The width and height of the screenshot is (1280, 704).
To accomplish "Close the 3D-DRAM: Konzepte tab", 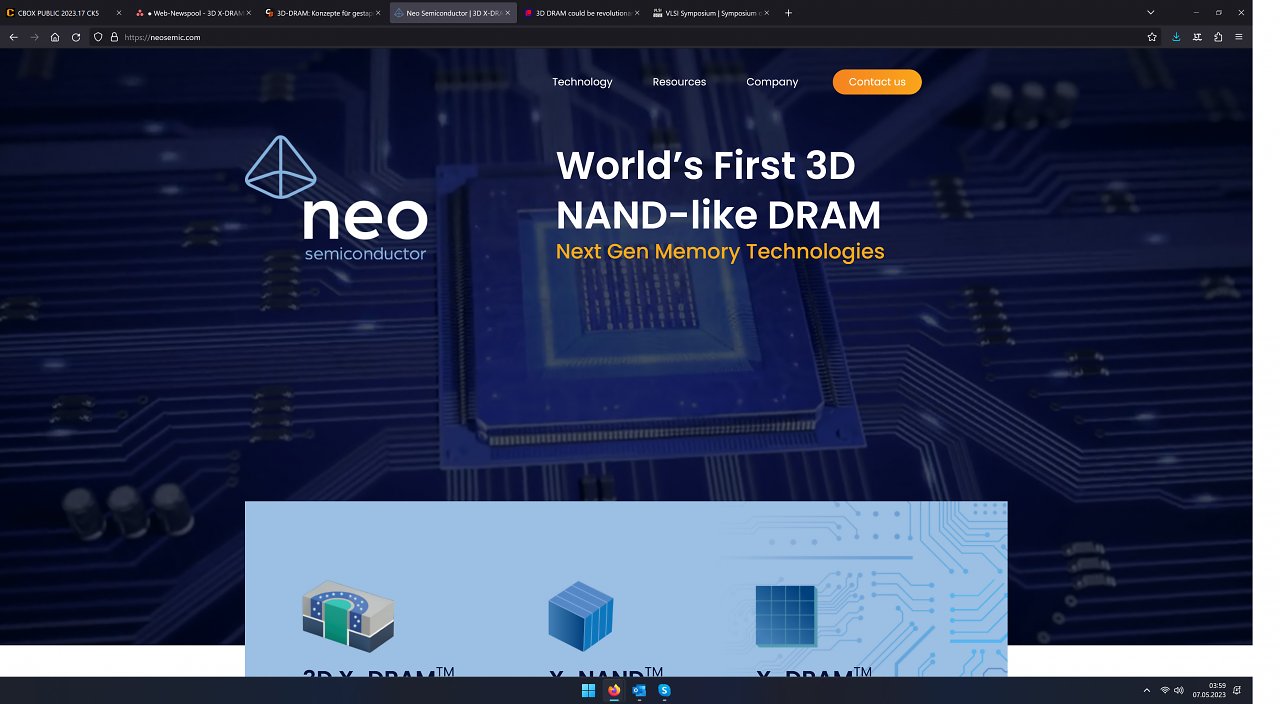I will 377,13.
